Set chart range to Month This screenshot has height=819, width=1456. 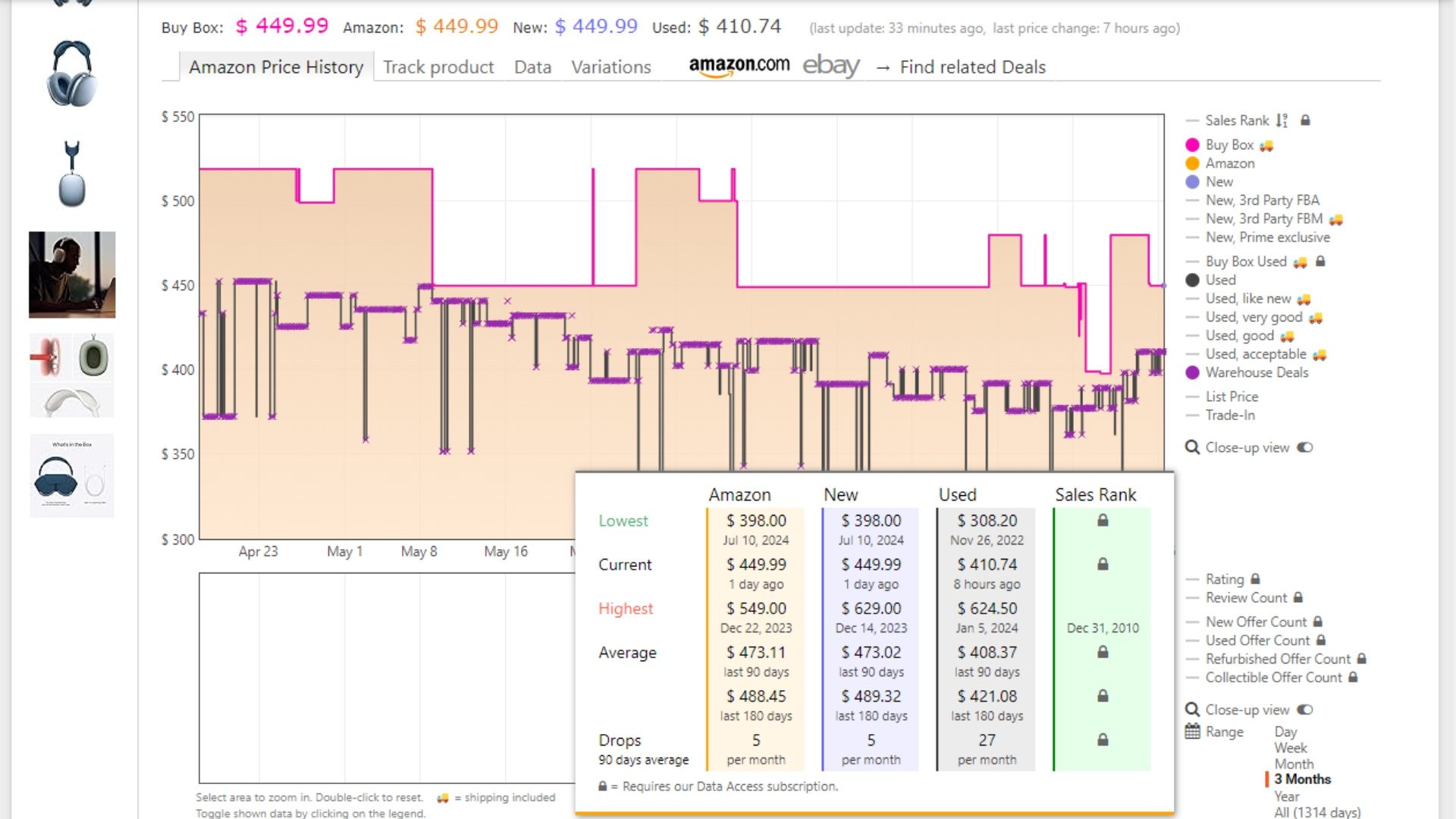(x=1294, y=764)
